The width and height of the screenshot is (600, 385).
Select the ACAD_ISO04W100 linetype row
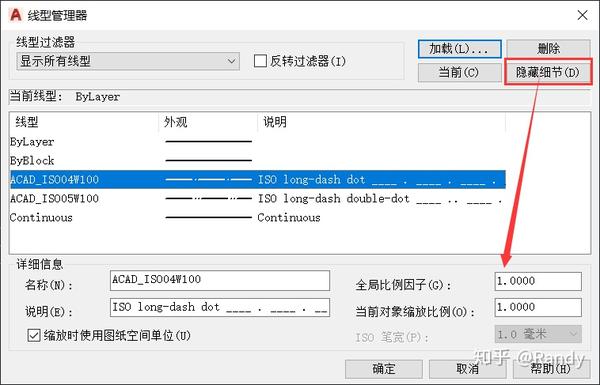click(258, 179)
